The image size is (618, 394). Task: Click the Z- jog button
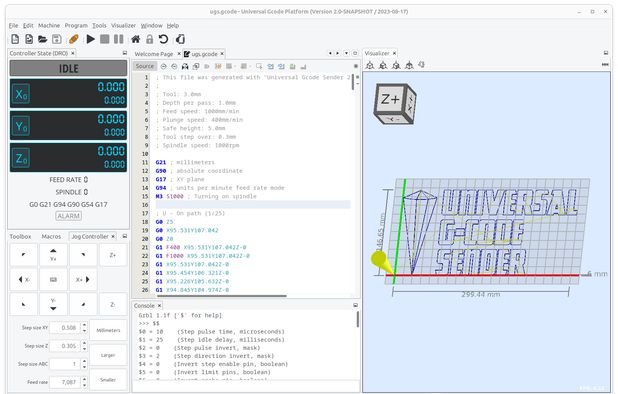coord(113,304)
